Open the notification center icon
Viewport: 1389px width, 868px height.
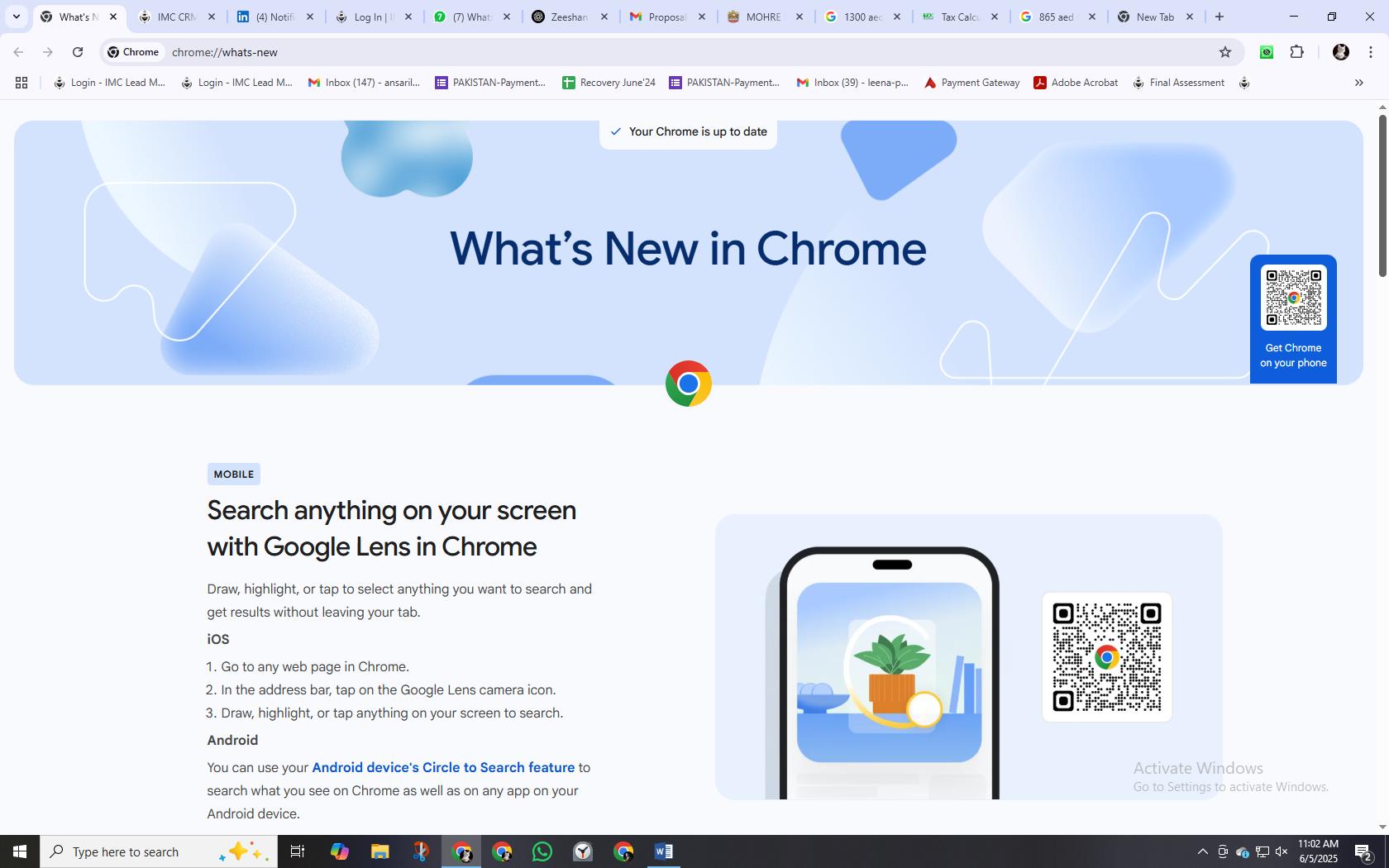coord(1364,851)
